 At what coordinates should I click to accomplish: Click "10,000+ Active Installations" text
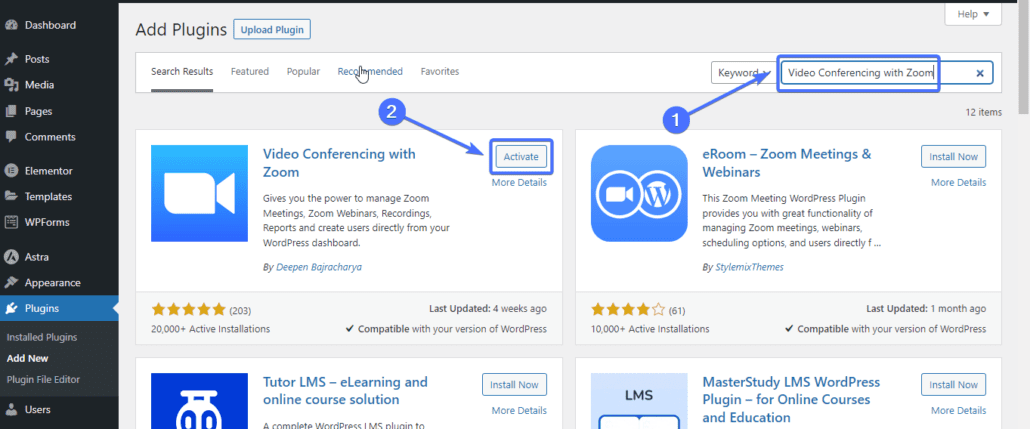point(650,329)
